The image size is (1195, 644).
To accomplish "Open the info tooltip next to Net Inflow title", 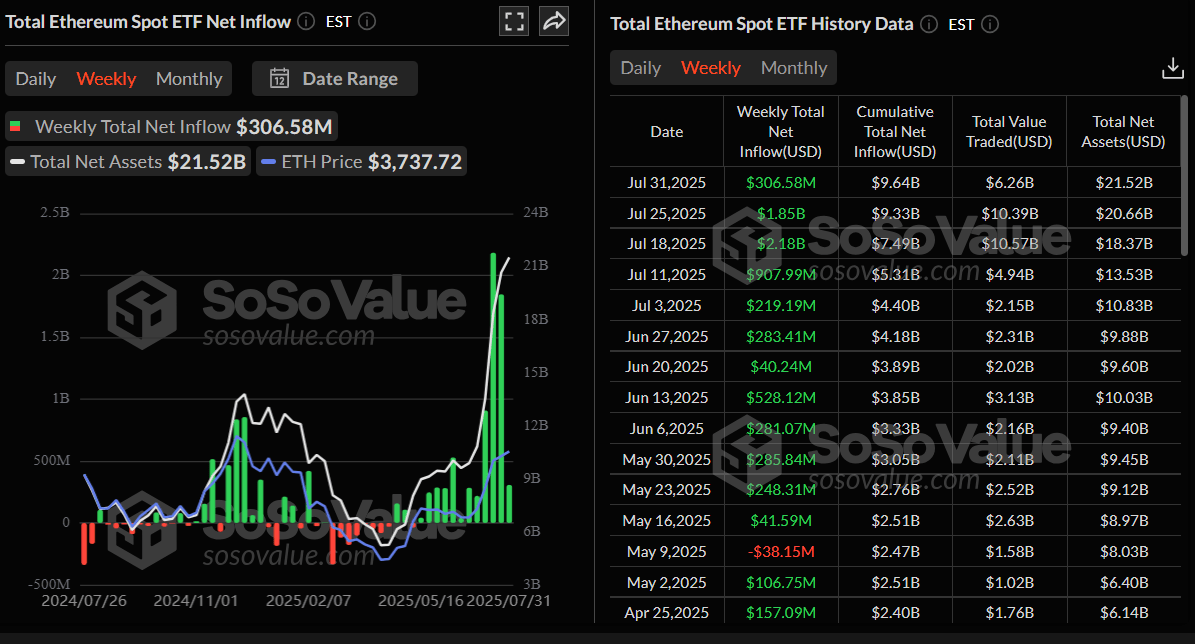I will tap(304, 20).
